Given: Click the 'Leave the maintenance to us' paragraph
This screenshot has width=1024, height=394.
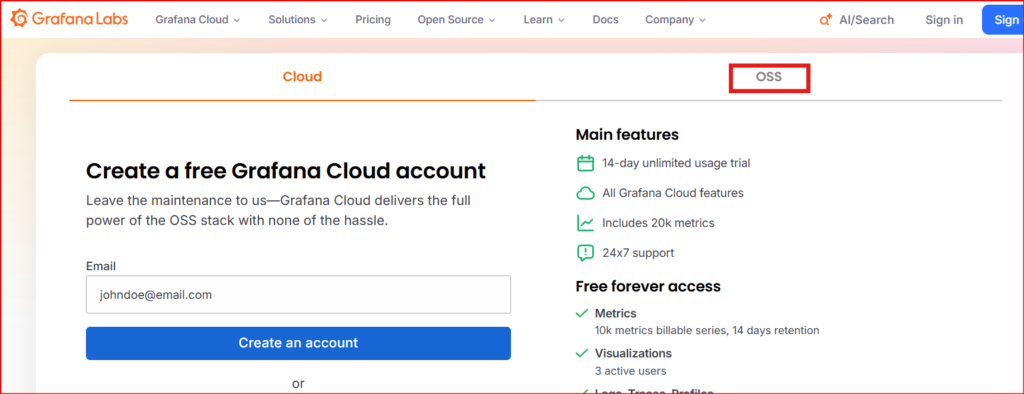Looking at the screenshot, I should (278, 210).
